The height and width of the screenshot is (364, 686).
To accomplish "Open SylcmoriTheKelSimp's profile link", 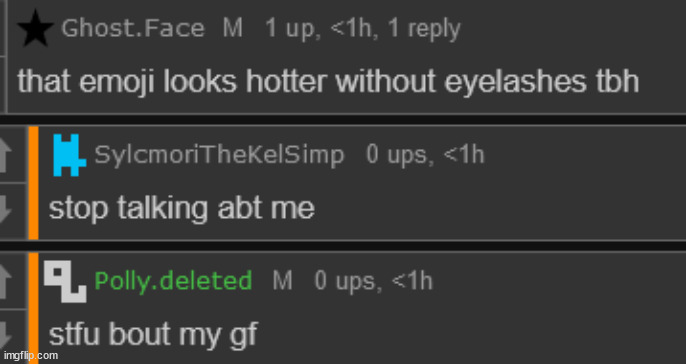I will point(219,155).
